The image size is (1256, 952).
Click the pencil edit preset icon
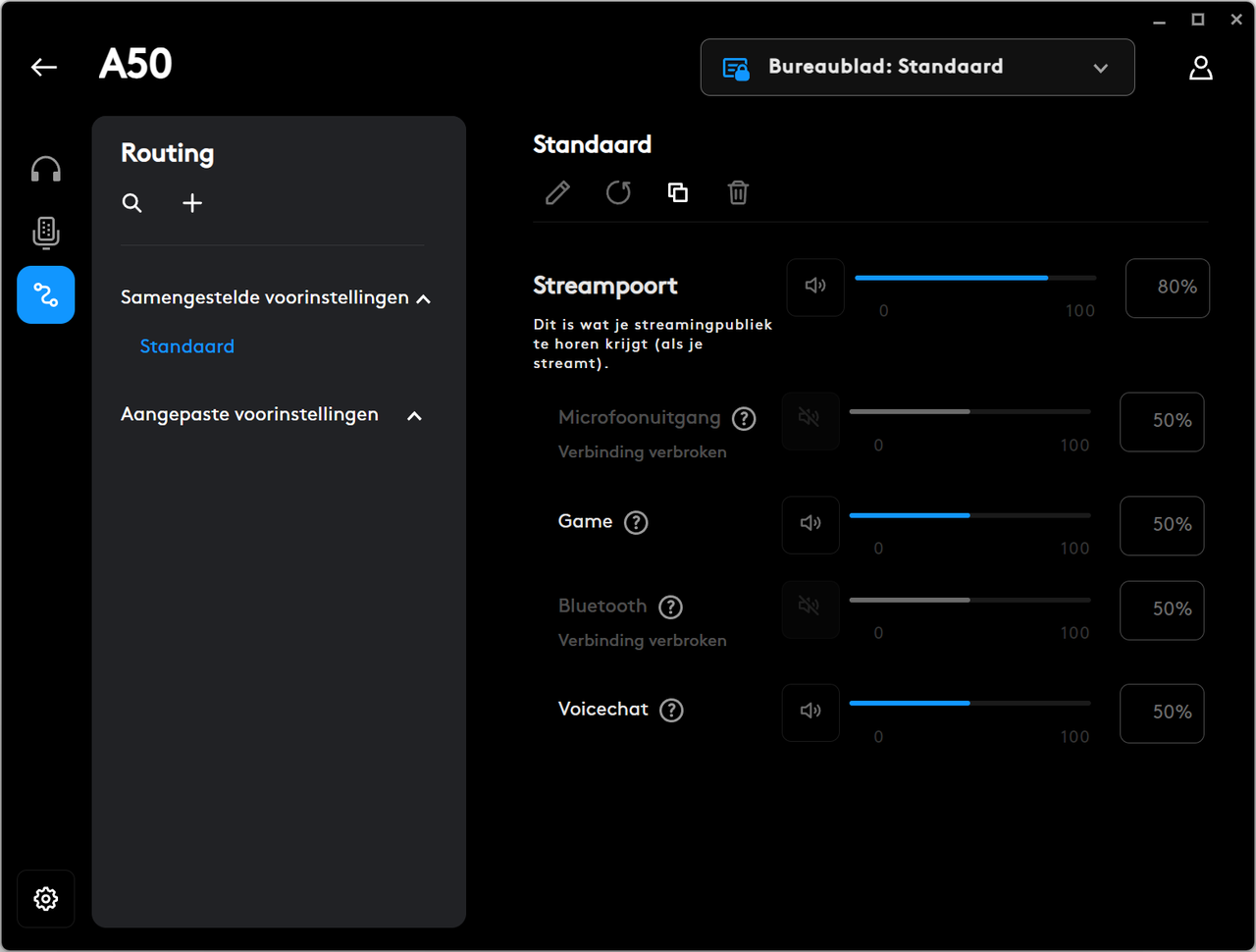tap(557, 192)
